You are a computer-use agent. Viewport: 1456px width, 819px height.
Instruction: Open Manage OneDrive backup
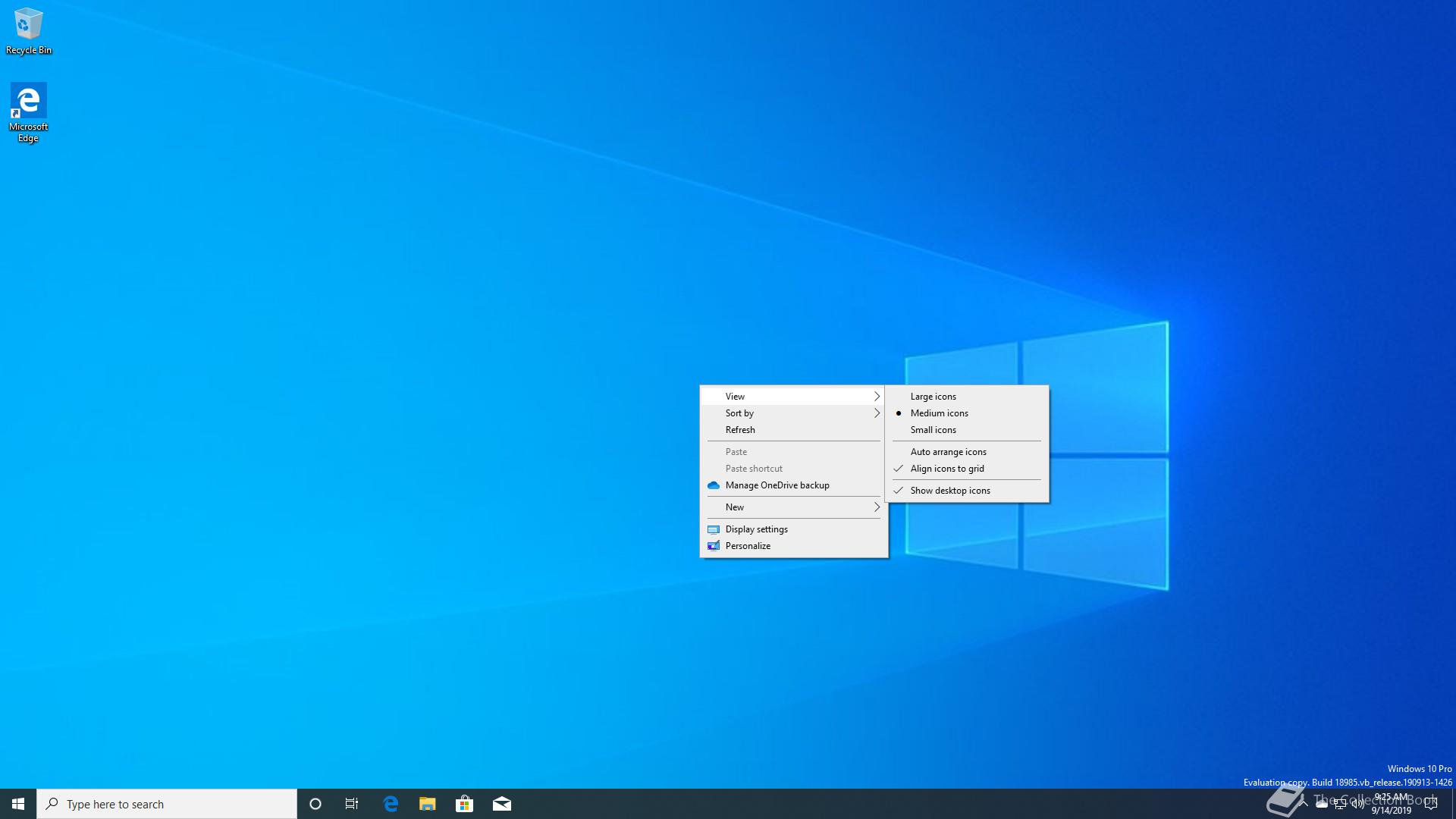793,485
